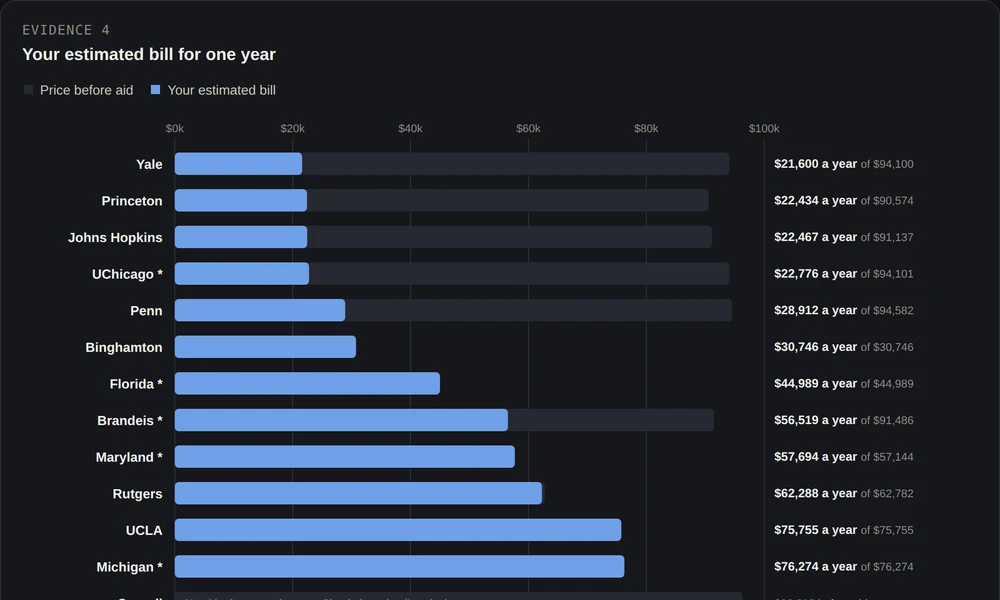Click Johns Hopkins' blue estimated bill bar

tap(241, 237)
